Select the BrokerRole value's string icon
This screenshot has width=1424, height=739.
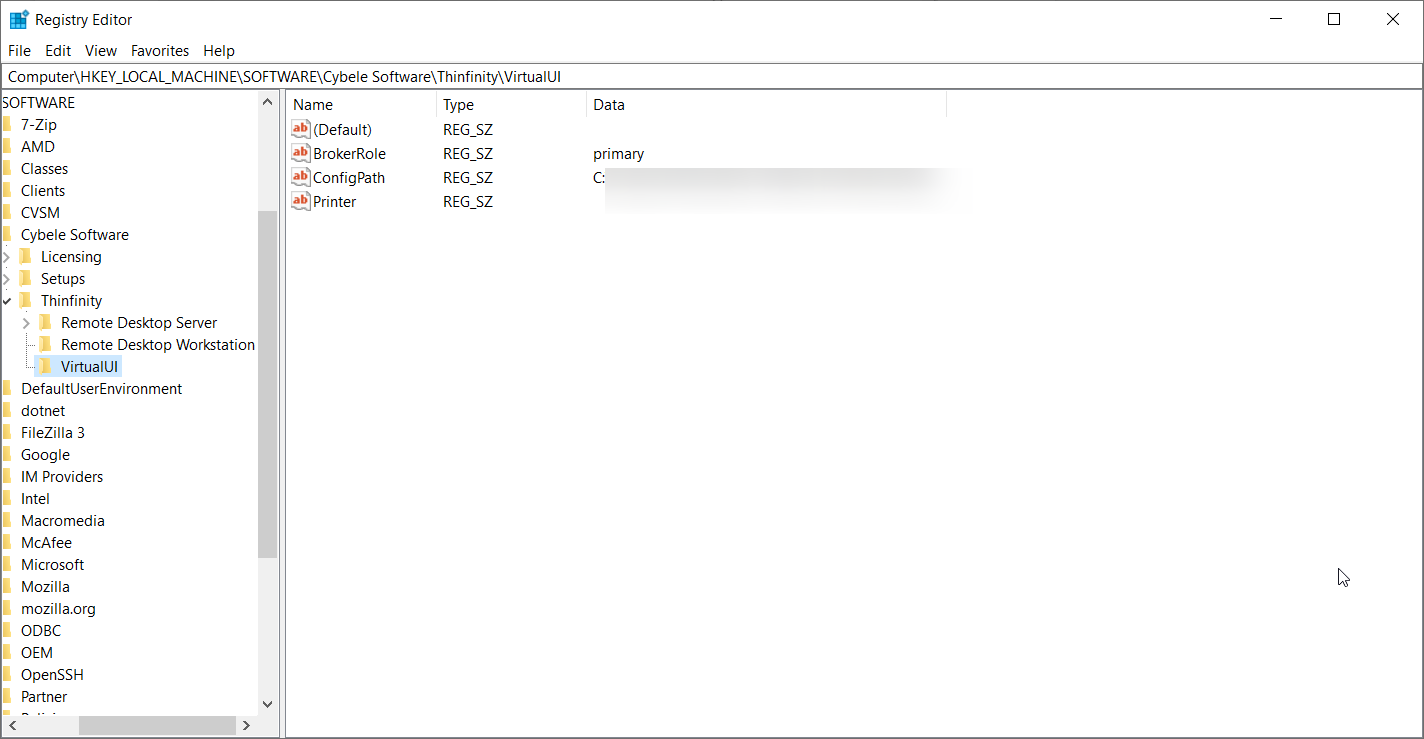[301, 153]
